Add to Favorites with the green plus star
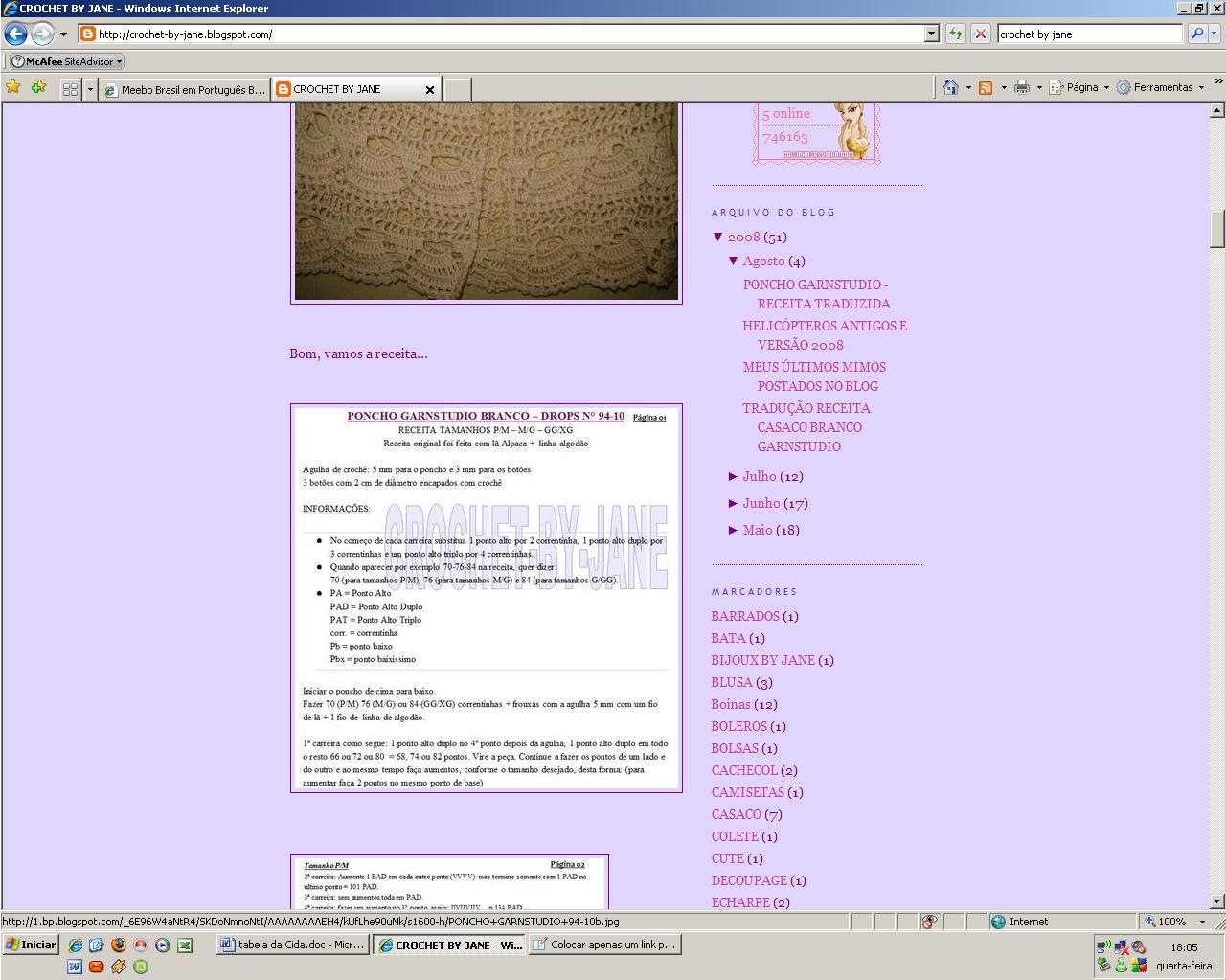This screenshot has height=980, width=1226. coord(38,87)
